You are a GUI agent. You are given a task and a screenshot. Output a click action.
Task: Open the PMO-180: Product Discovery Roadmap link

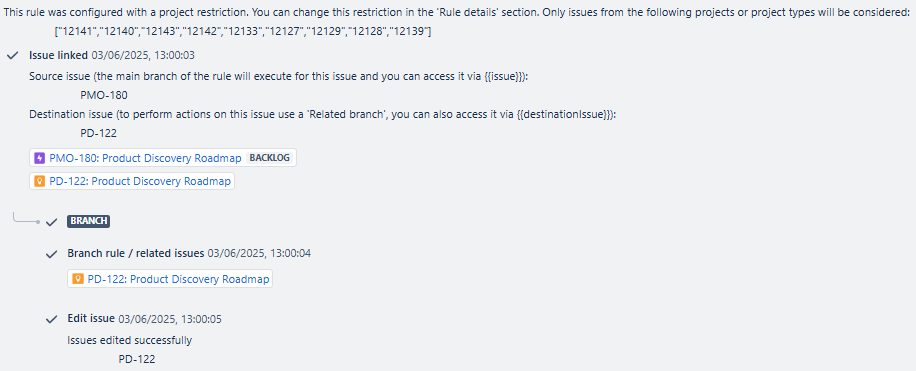click(145, 158)
